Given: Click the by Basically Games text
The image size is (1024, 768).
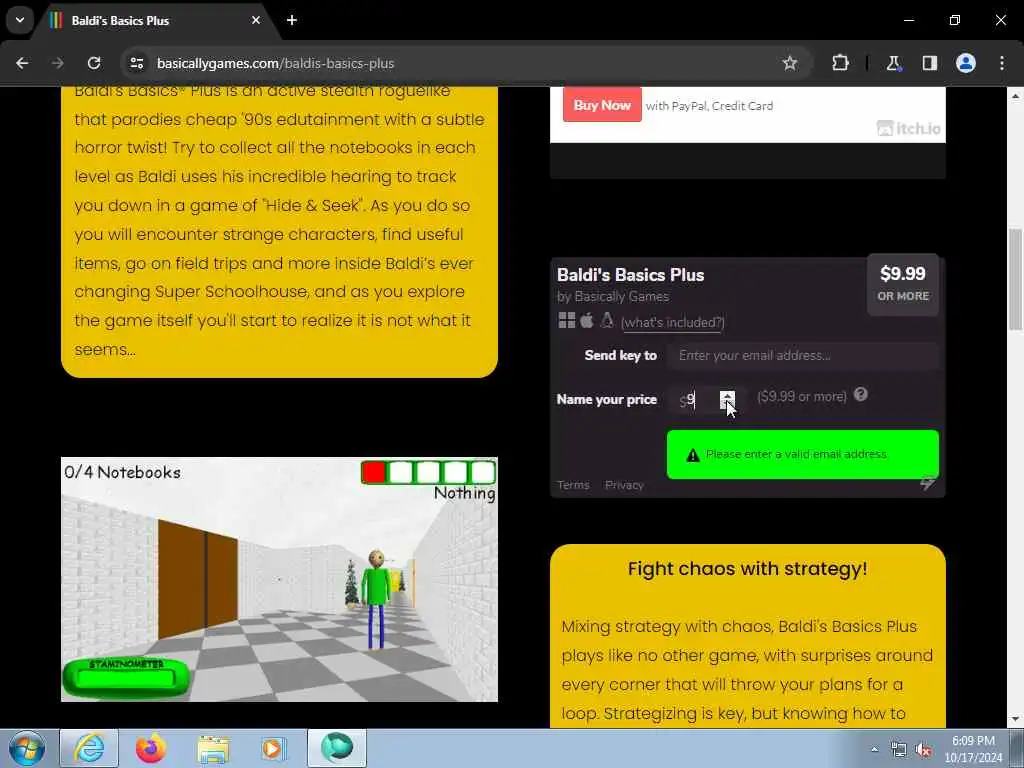Looking at the screenshot, I should pos(613,296).
